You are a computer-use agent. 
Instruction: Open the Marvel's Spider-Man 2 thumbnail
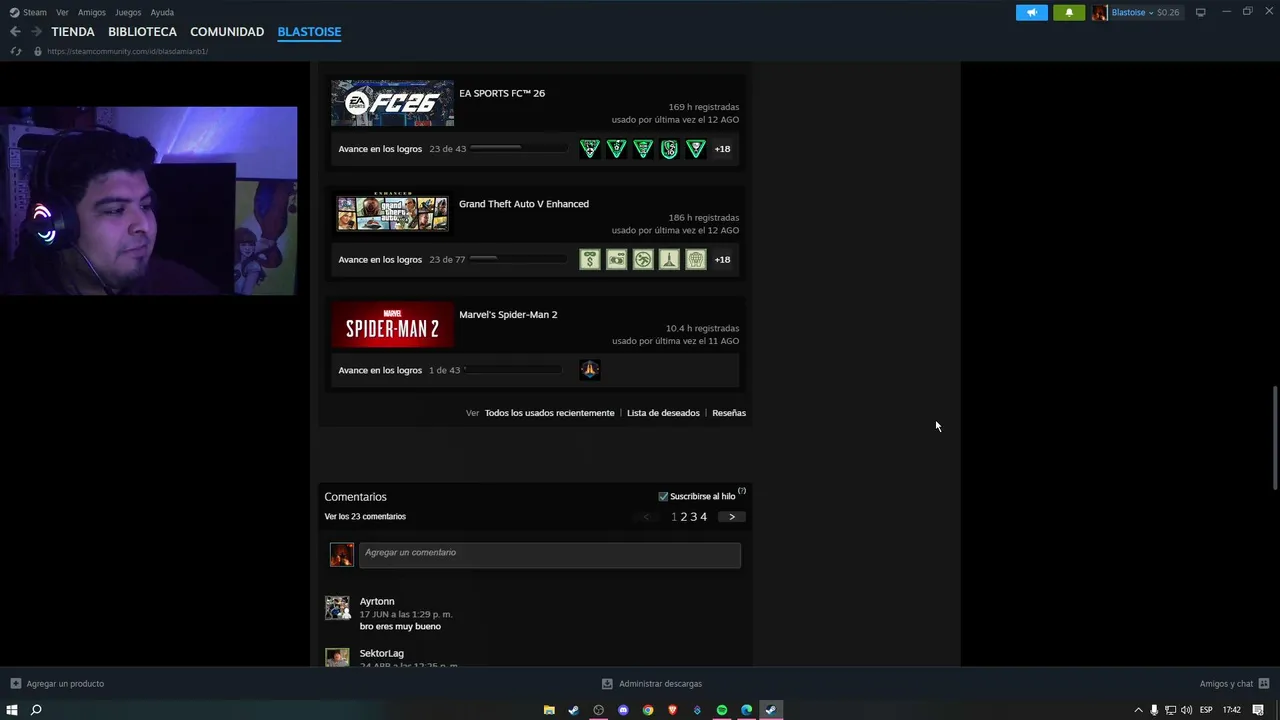pos(392,324)
